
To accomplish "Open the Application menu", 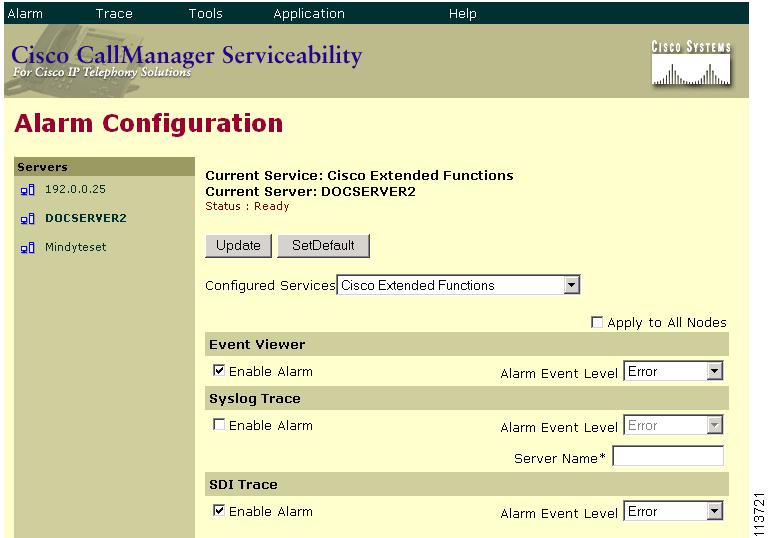I will [x=309, y=13].
